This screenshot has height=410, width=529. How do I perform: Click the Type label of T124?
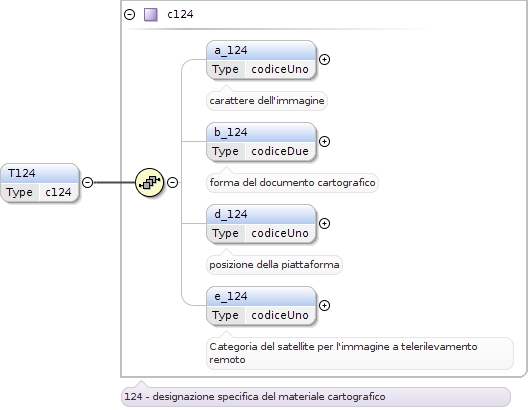[20, 192]
